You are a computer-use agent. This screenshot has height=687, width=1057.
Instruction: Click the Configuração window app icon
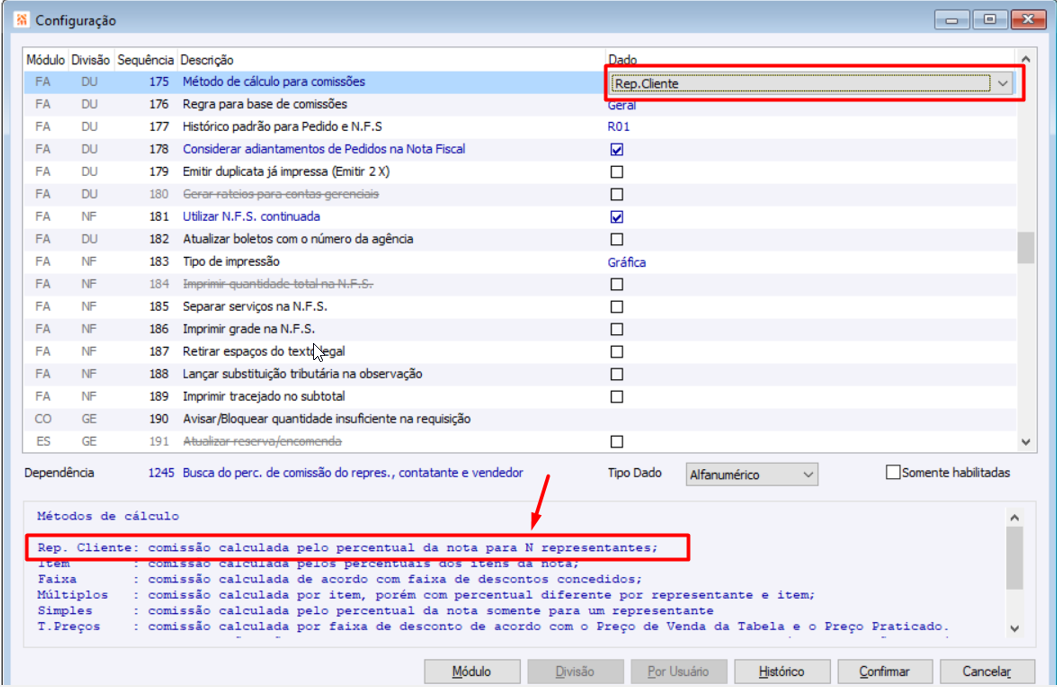click(22, 20)
